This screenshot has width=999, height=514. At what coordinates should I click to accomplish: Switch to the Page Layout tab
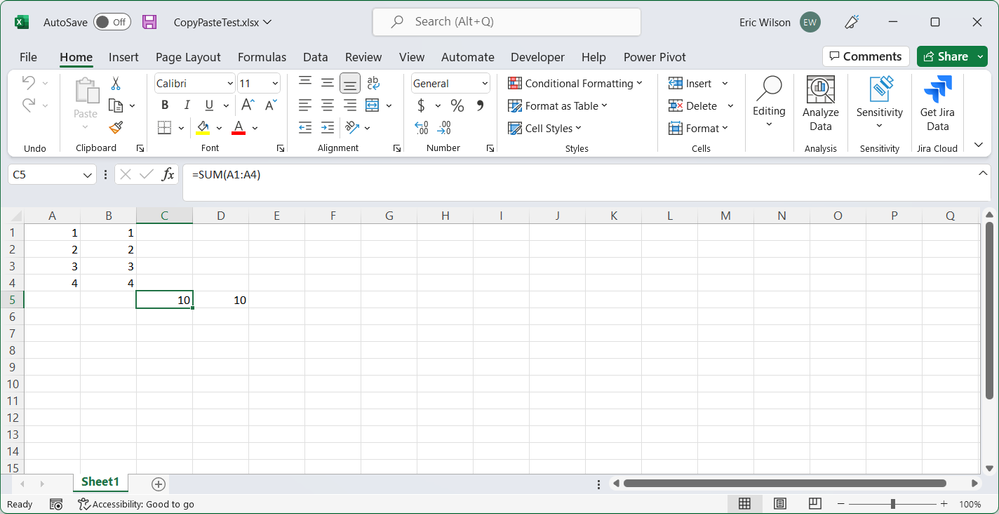pos(188,57)
